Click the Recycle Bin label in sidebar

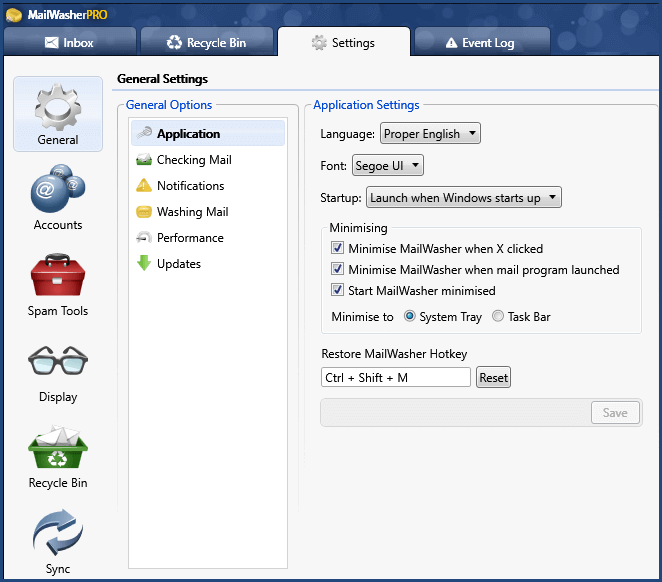(58, 483)
